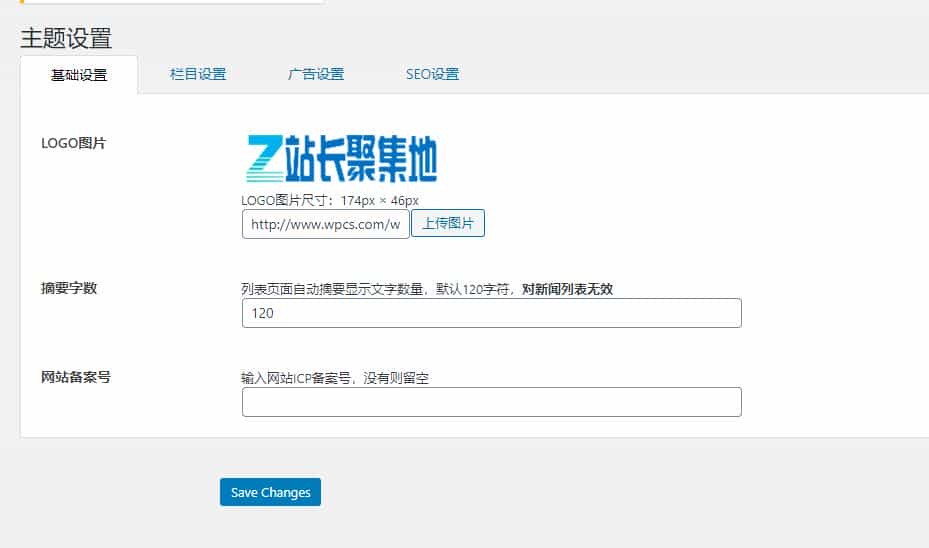Click the 对新闻列表无效 bold note
Screen dimensions: 929x548
pos(567,289)
